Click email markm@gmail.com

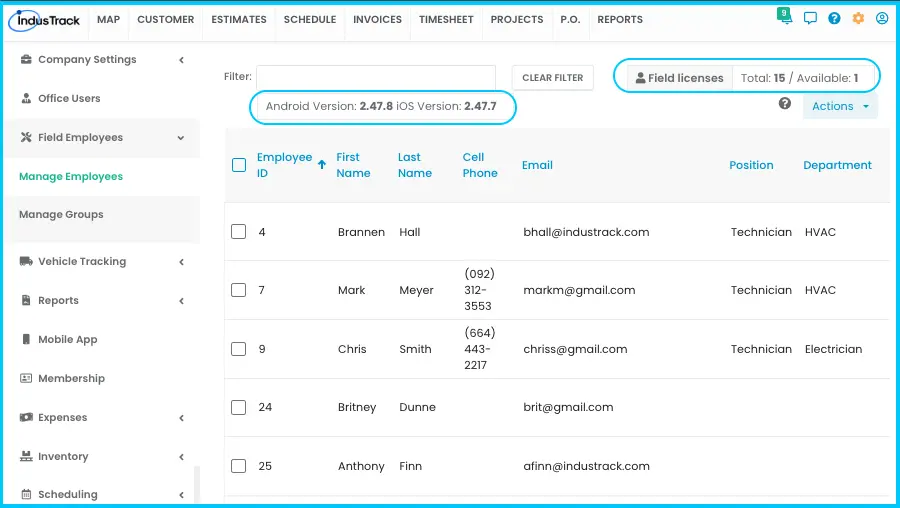[x=579, y=290]
